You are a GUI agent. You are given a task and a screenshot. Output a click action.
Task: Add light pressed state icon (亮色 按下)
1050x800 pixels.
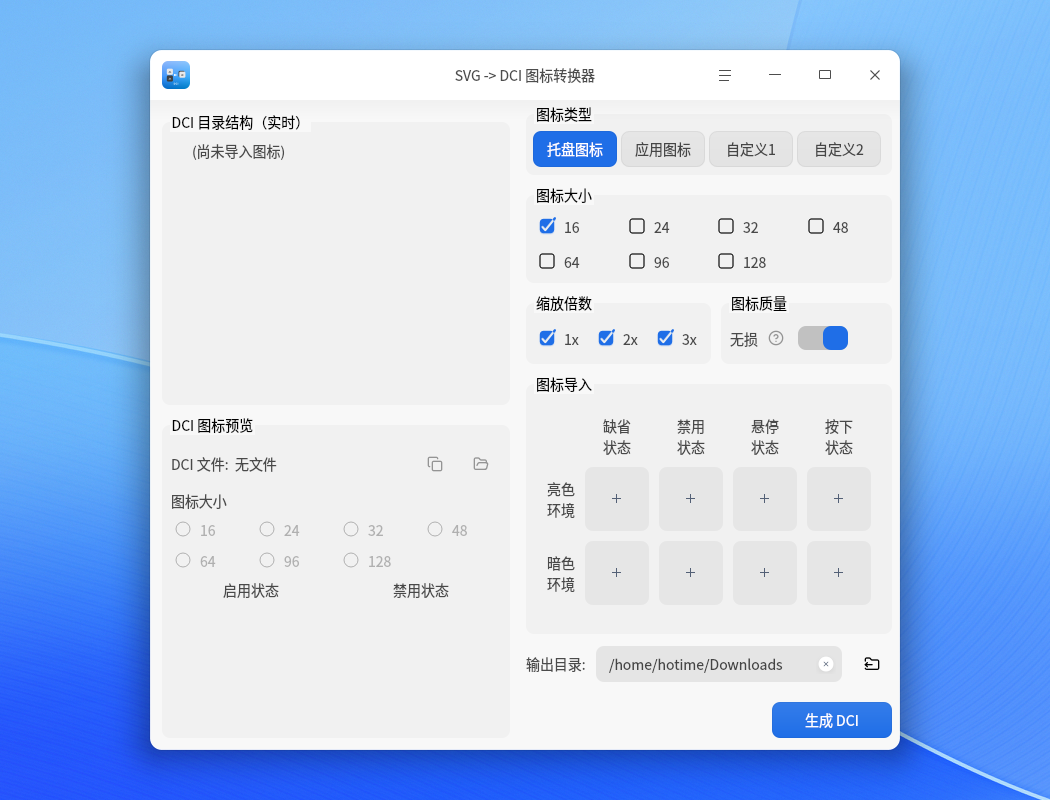pyautogui.click(x=838, y=499)
